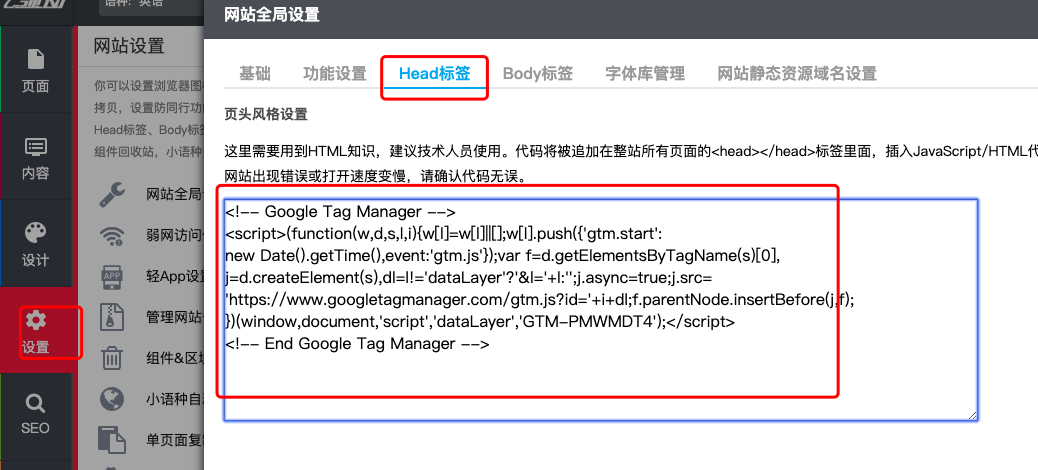Open the 内容 (Content) sidebar section

(x=36, y=158)
